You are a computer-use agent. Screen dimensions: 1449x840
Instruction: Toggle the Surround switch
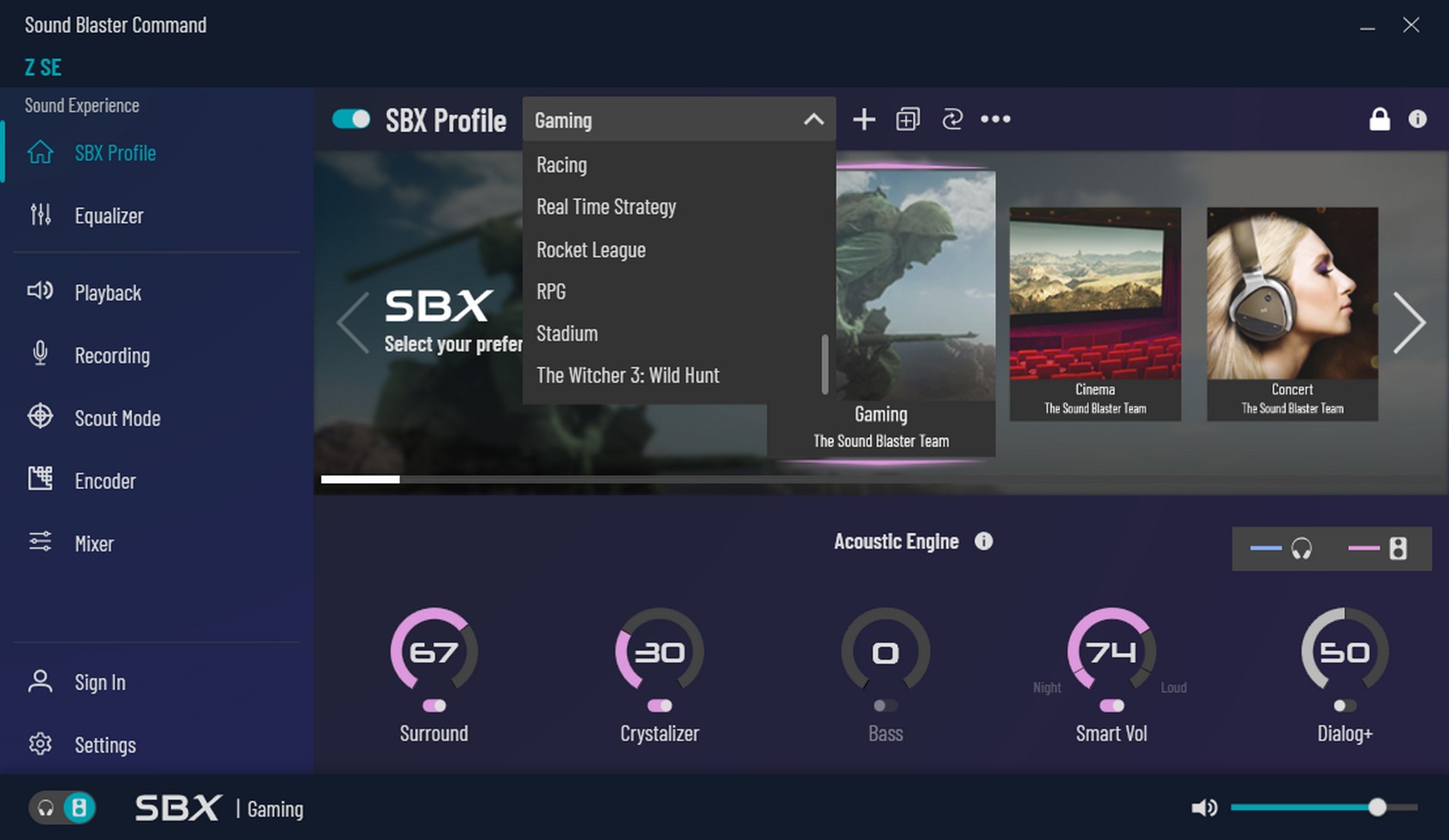point(434,705)
